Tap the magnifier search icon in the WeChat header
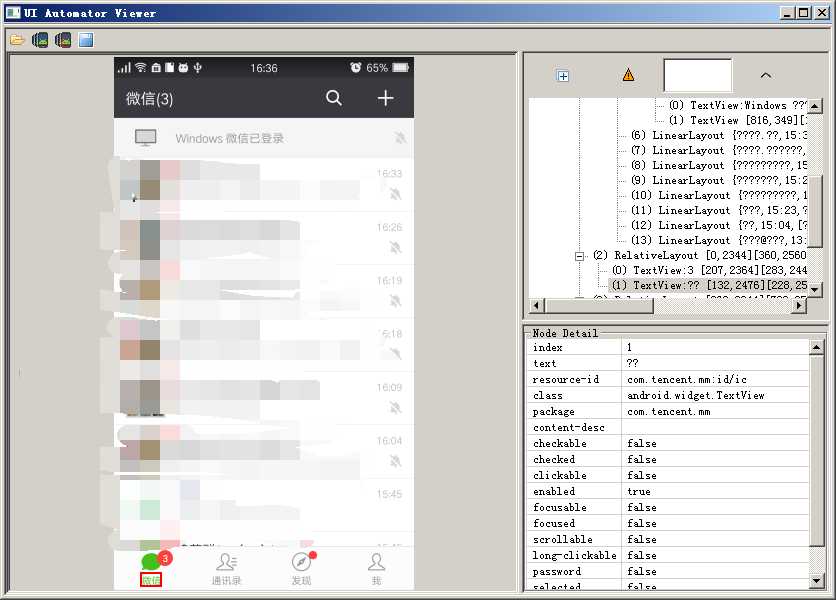This screenshot has height=600, width=836. 334,98
